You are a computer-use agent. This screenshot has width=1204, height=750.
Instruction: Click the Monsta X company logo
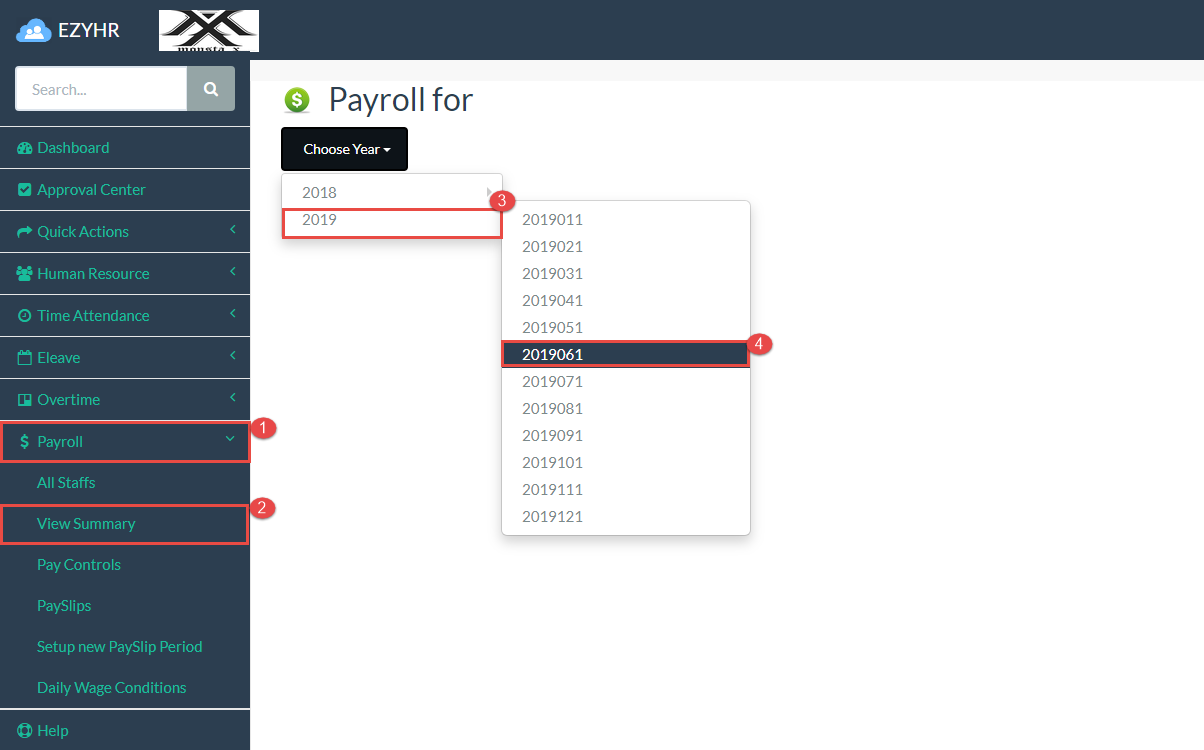pos(209,31)
